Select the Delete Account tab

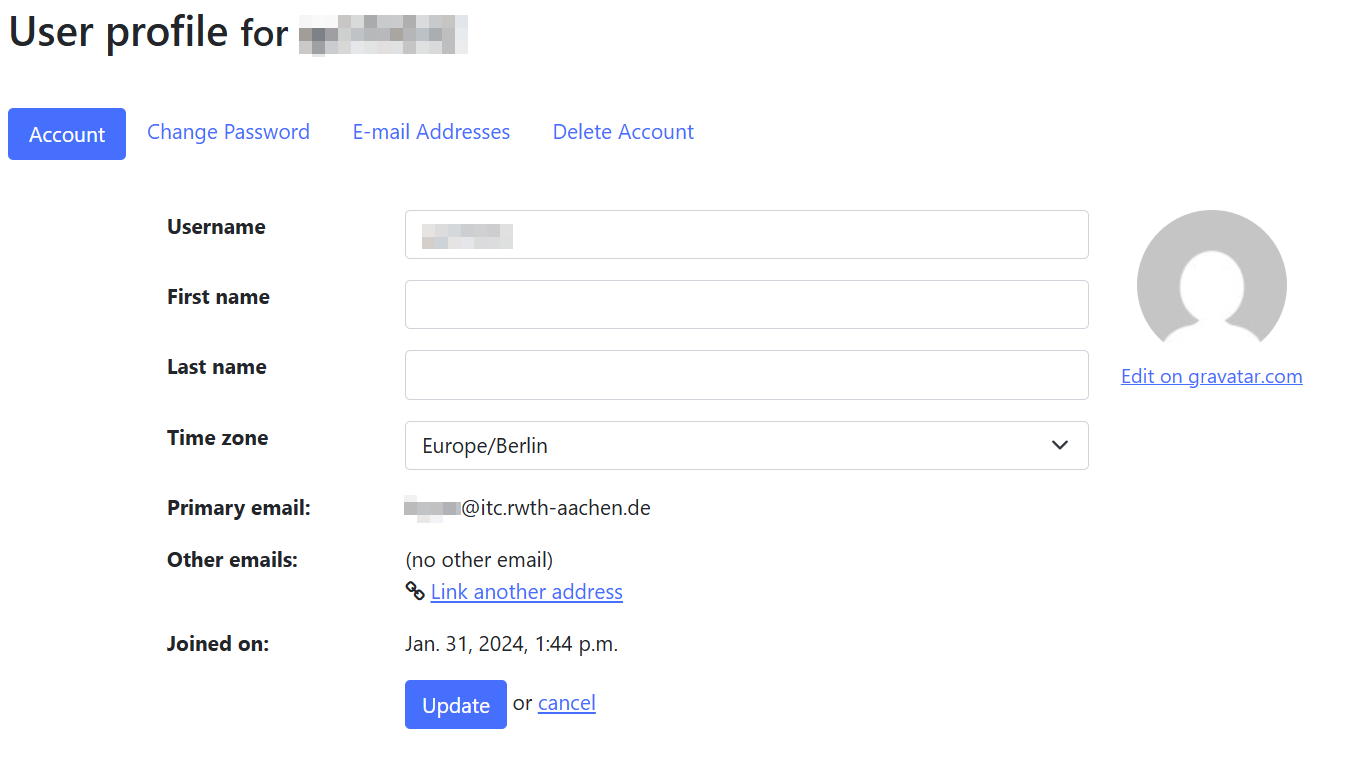click(x=622, y=131)
